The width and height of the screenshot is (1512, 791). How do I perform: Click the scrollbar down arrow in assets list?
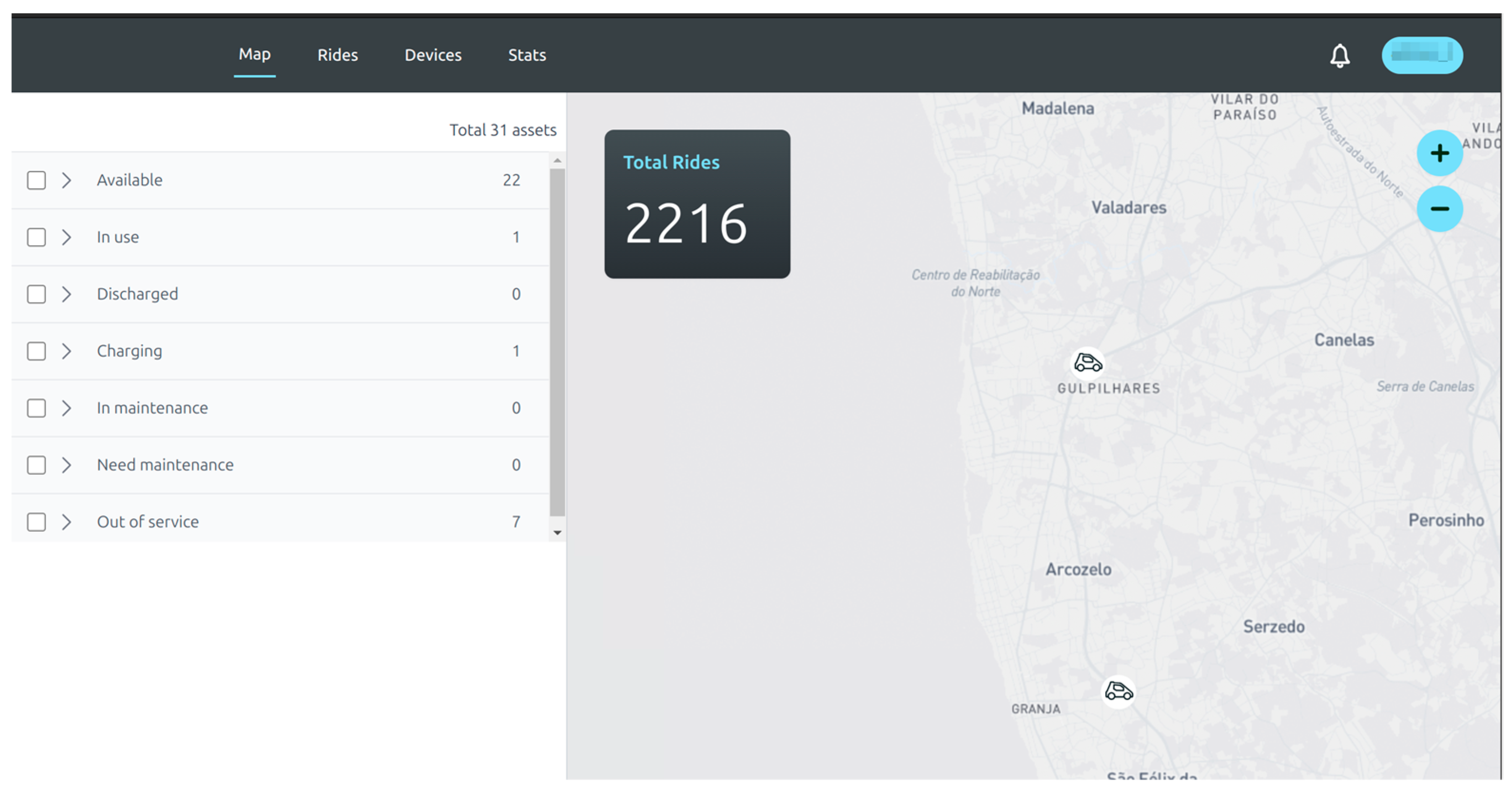point(558,532)
